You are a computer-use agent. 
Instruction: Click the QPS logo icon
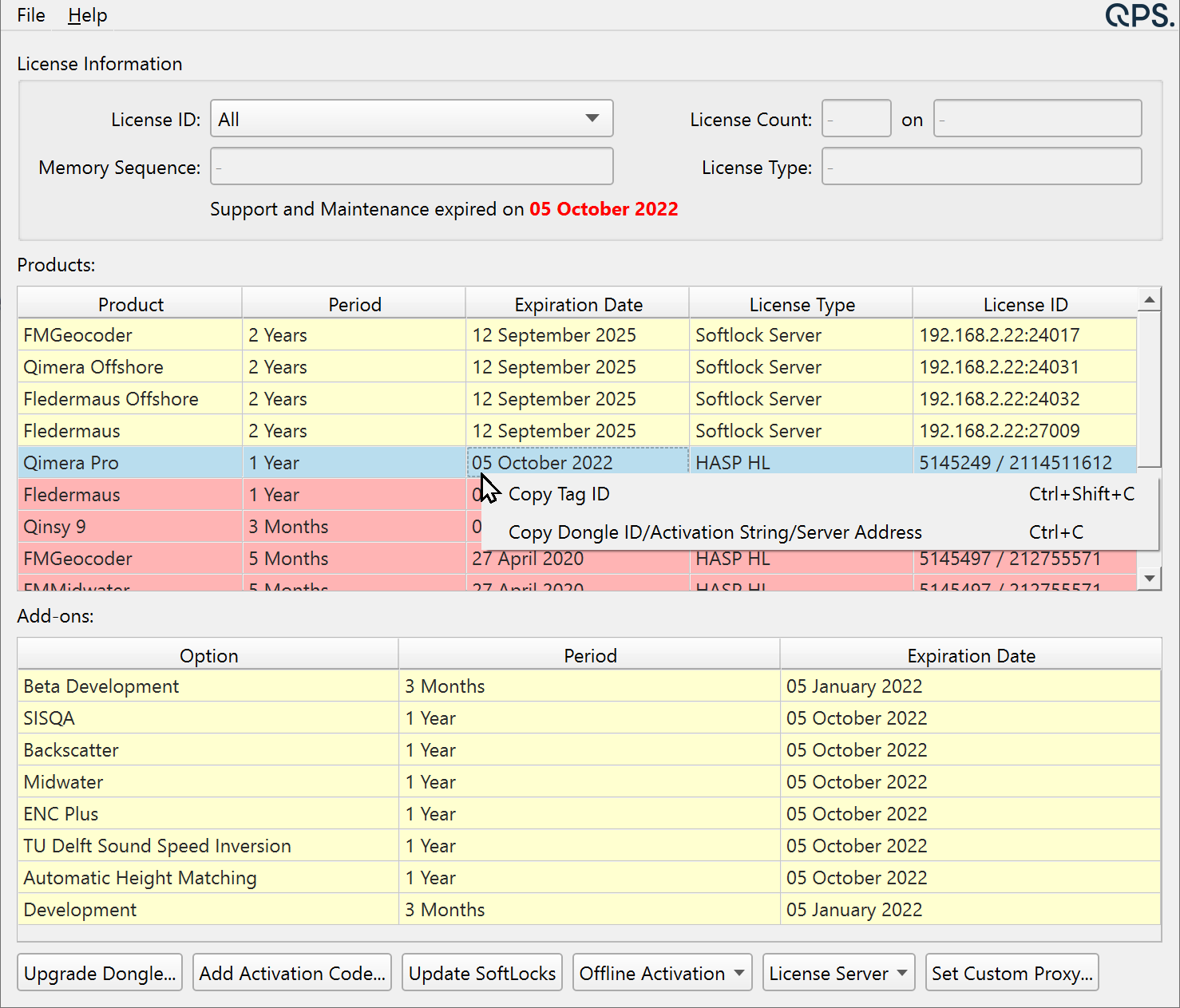(1139, 15)
